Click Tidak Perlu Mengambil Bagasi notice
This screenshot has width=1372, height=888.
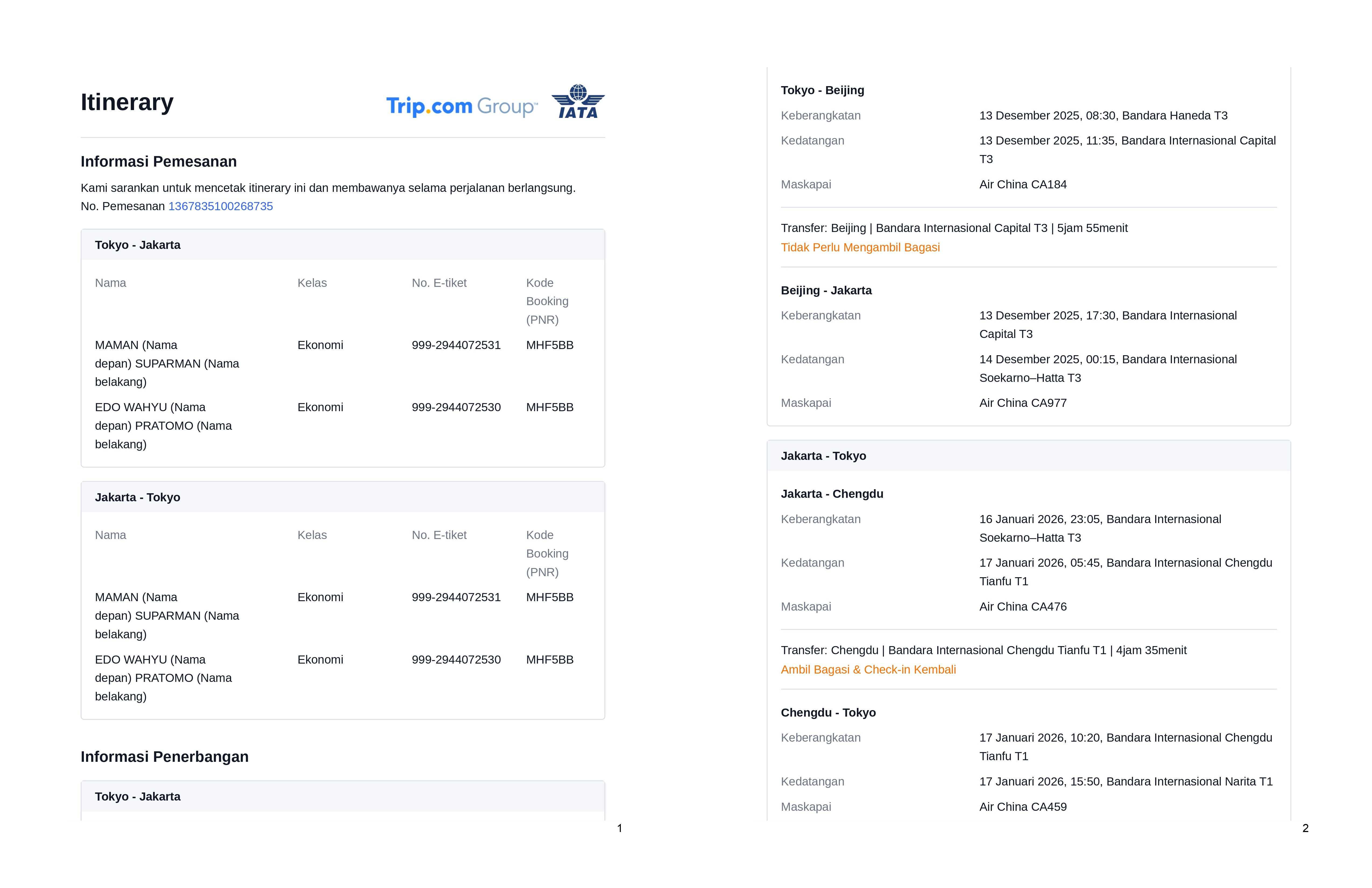(860, 247)
